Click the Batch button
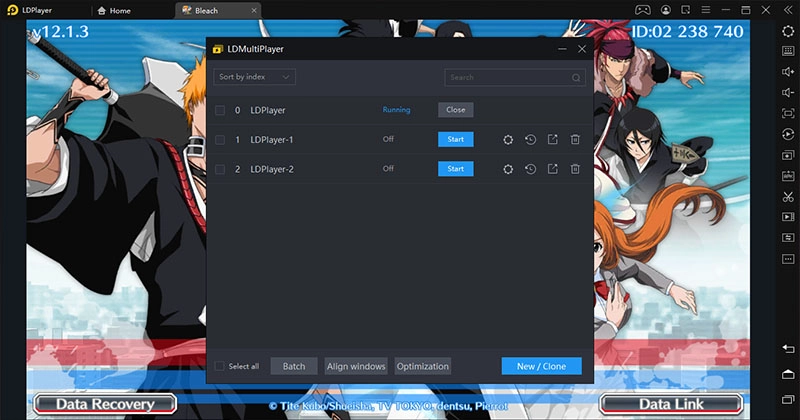 [x=294, y=366]
